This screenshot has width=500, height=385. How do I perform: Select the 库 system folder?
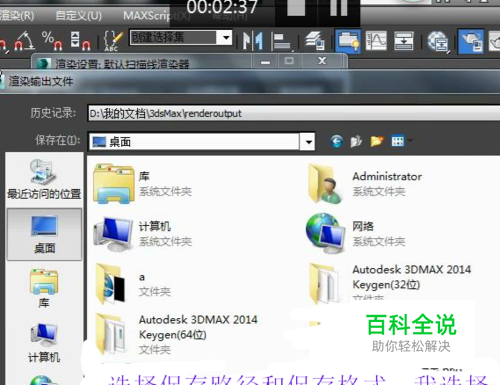[x=143, y=183]
